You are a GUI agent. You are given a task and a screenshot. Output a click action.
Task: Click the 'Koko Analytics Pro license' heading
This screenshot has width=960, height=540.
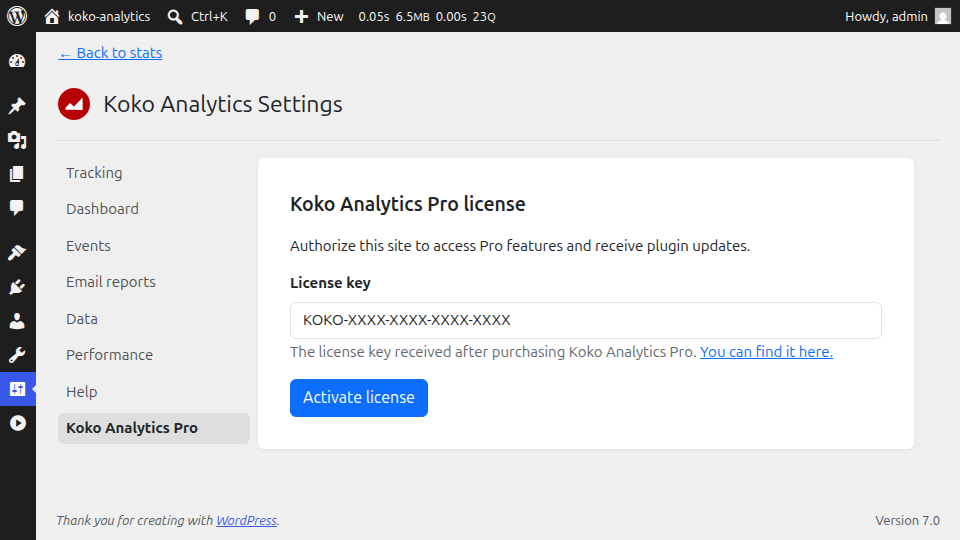pyautogui.click(x=408, y=204)
